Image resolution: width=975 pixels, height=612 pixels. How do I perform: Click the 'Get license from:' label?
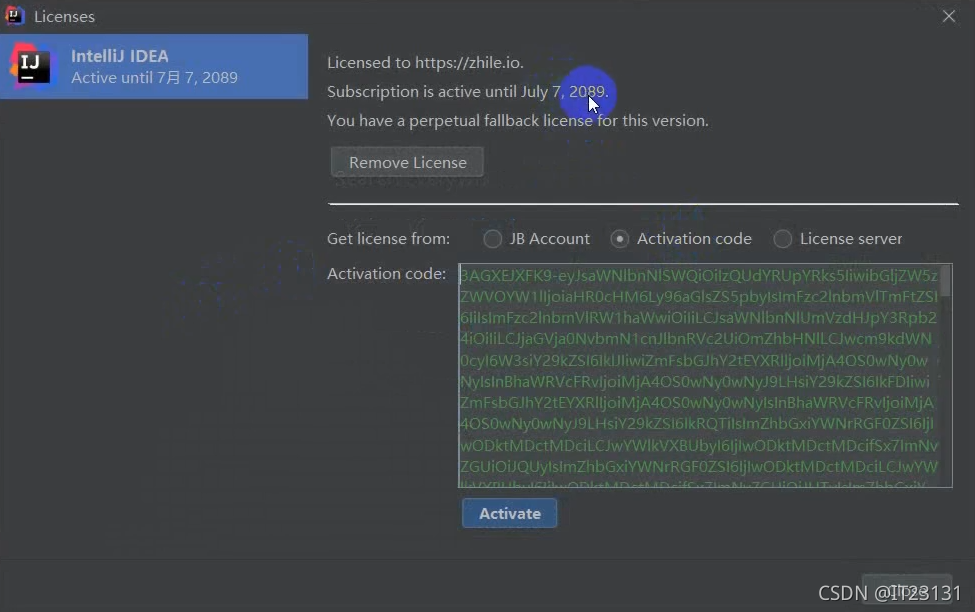[x=389, y=239]
